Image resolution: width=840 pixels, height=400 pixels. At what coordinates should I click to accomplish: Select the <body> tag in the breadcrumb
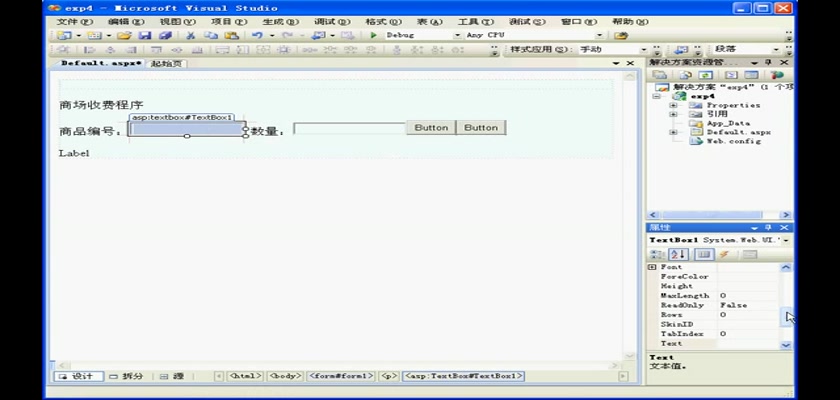tap(285, 377)
